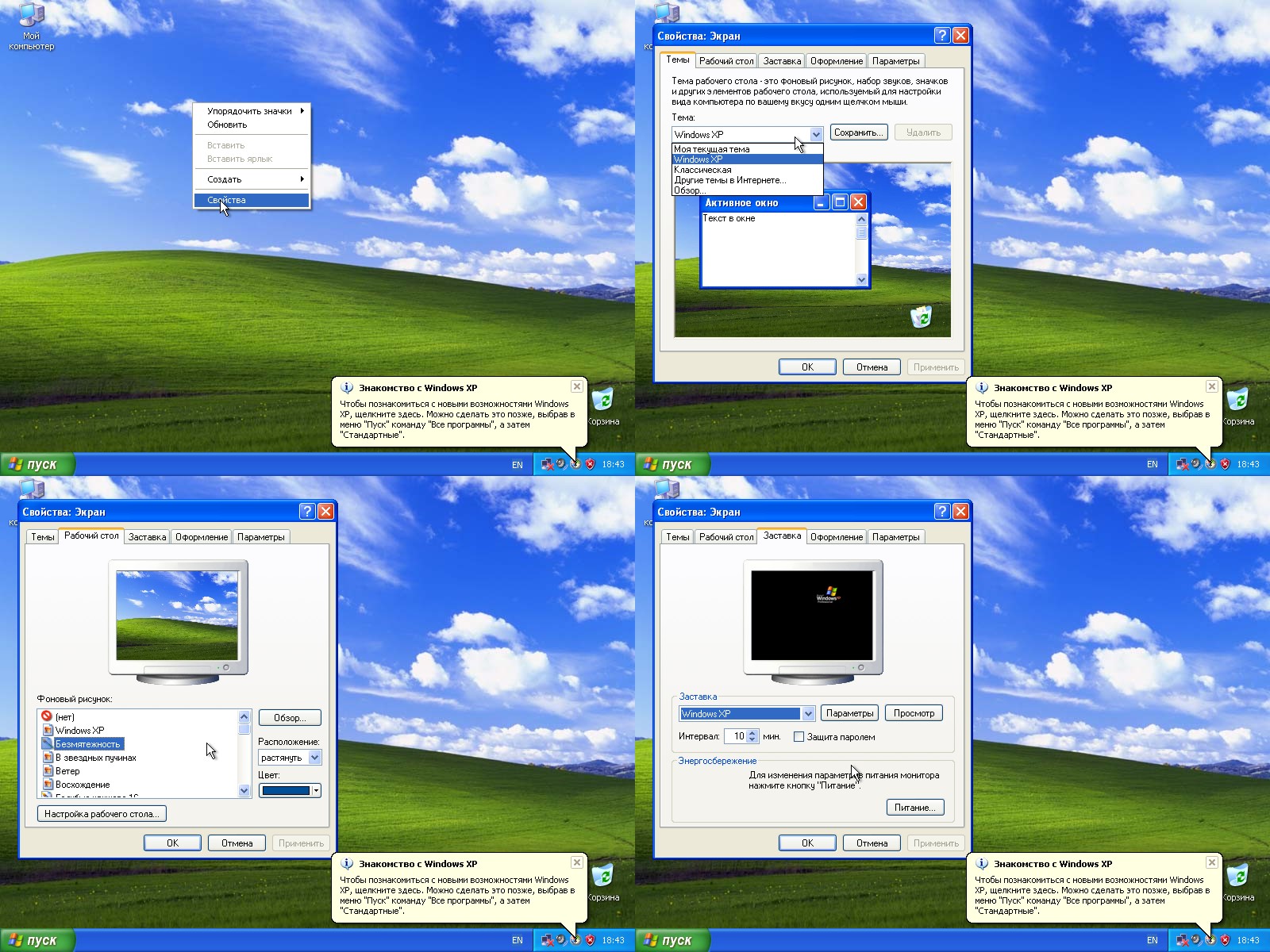1270x952 pixels.
Task: Collapse the Тема dropdown showing Windows XP
Action: (816, 134)
